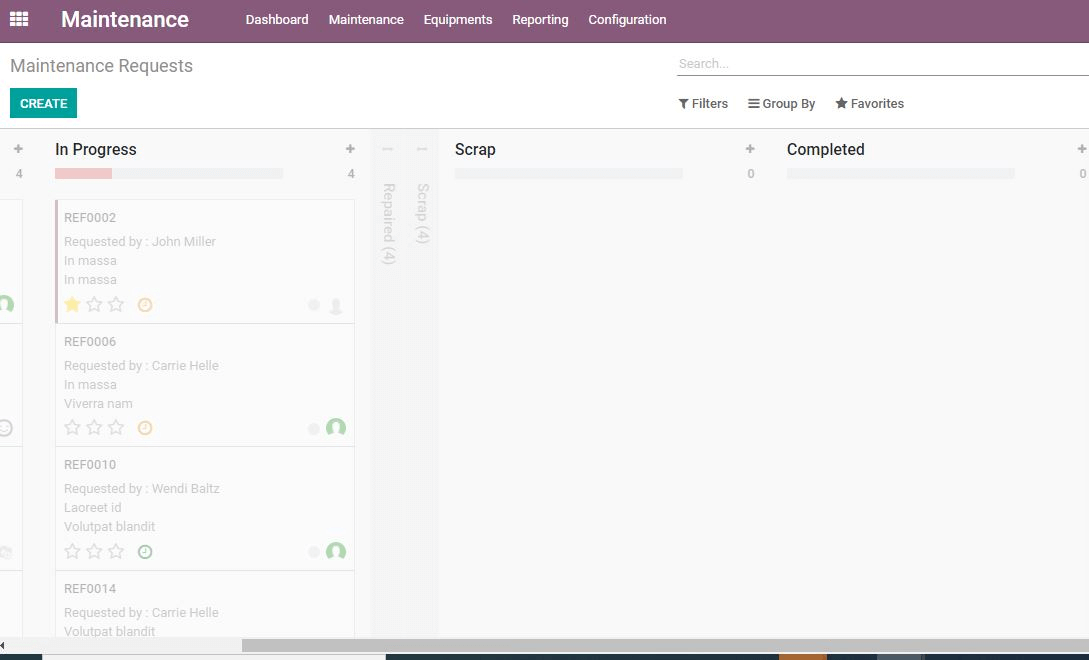Toggle kanban state dot on REF0006
1089x660 pixels.
click(314, 429)
